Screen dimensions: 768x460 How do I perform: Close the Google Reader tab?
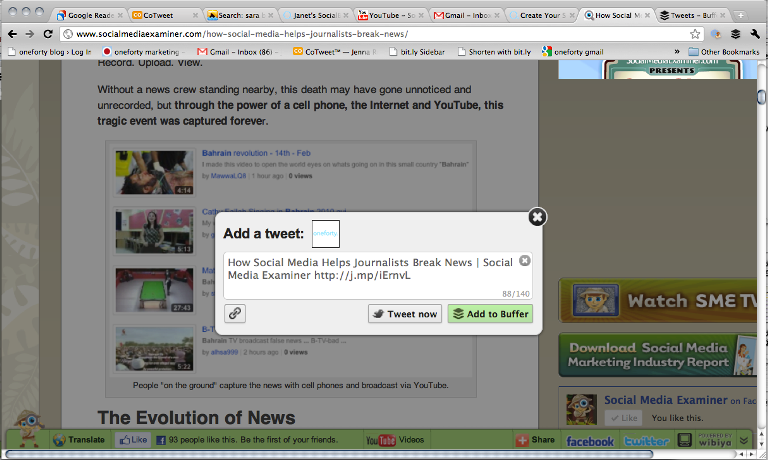120,15
